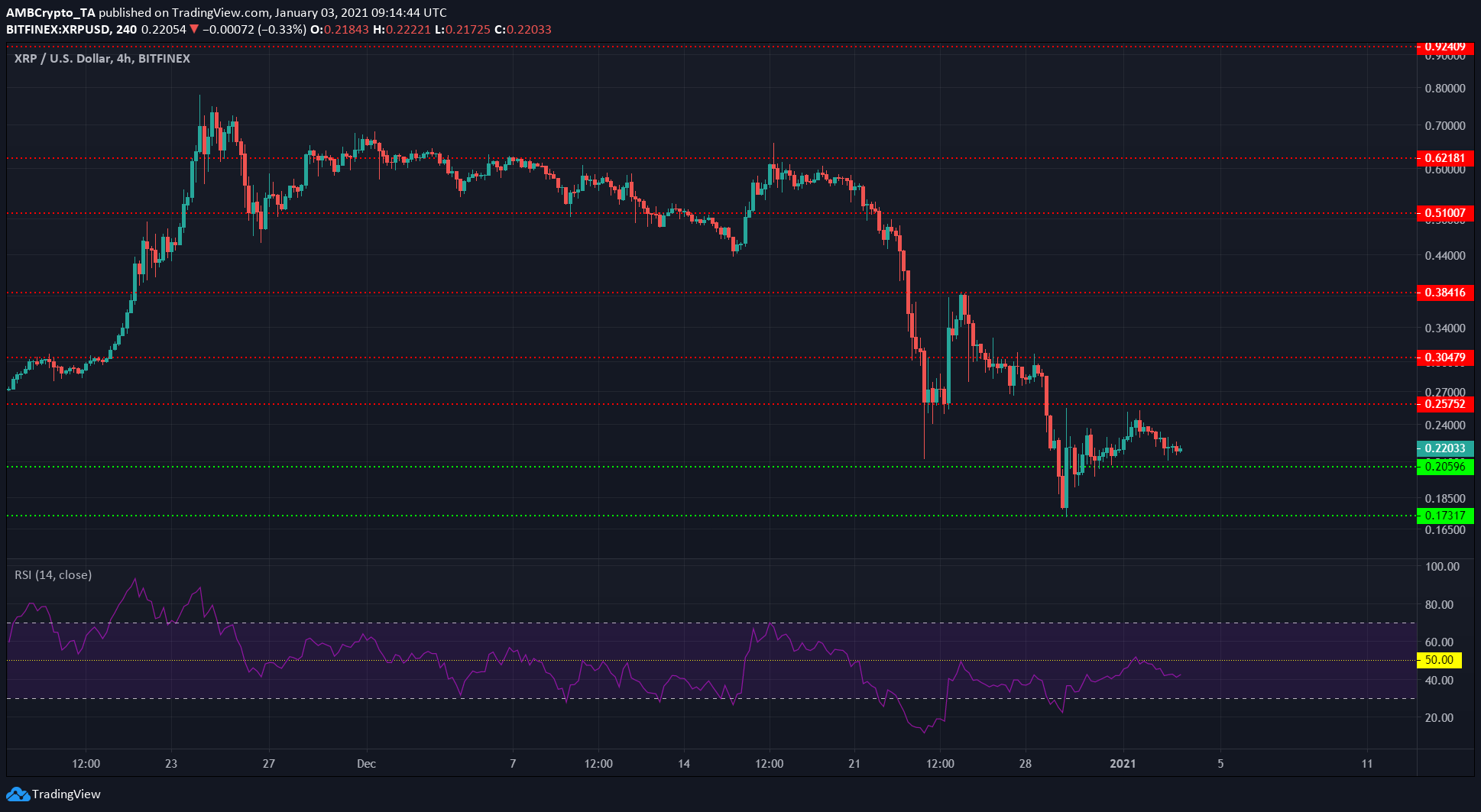Select the green 0.17317 support label

click(1445, 516)
